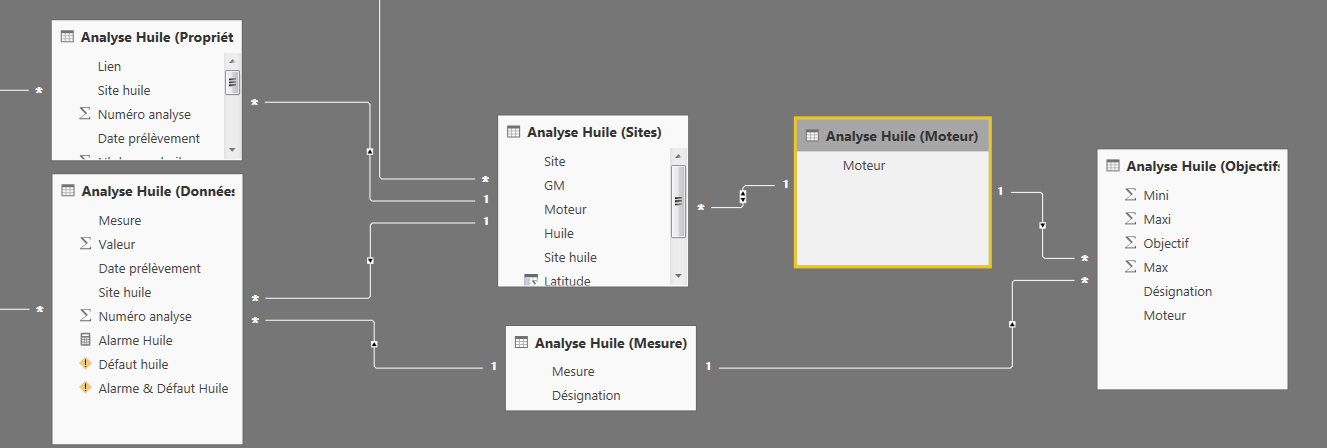Click scroll-up arrow in Analyse Huile (Propriétés) table
Screen dimensions: 1327x448
tap(232, 60)
